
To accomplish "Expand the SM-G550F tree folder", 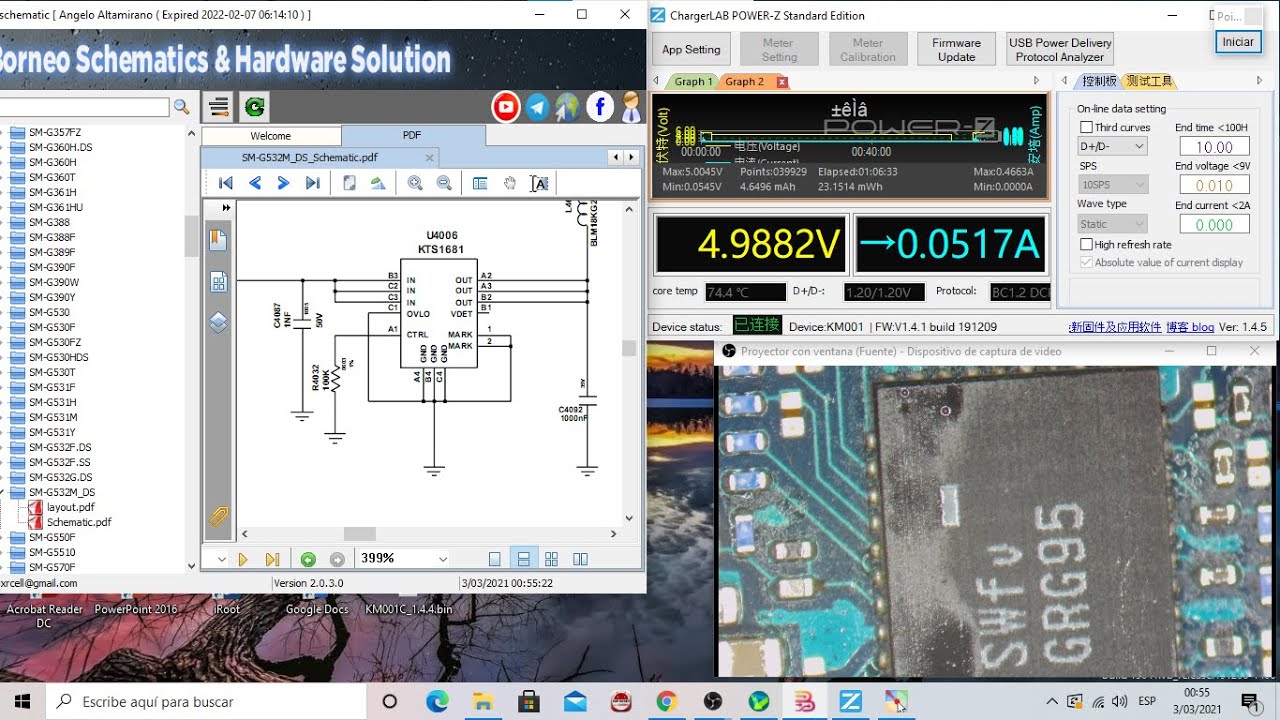I will click(2, 537).
